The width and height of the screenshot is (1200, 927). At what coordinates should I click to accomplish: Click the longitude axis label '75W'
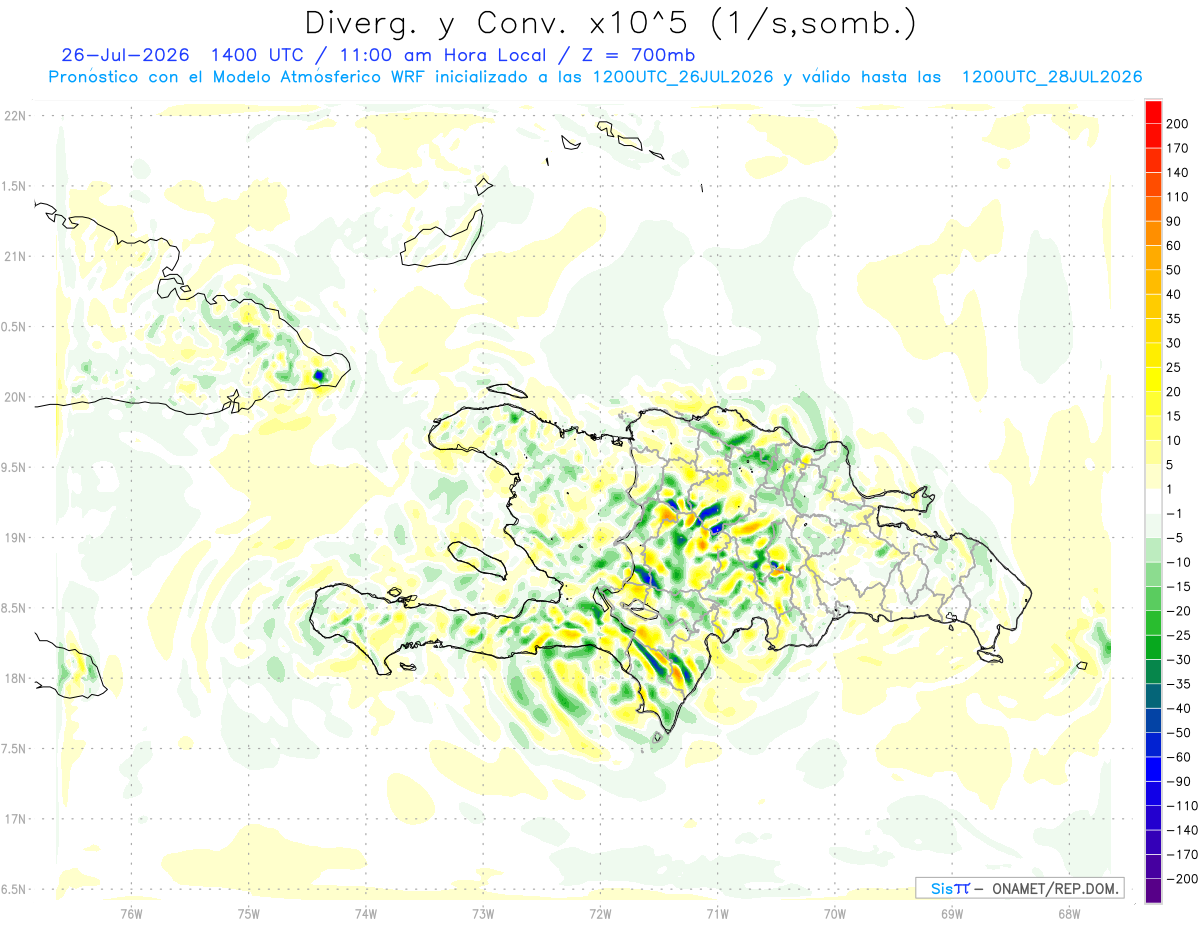coord(249,914)
